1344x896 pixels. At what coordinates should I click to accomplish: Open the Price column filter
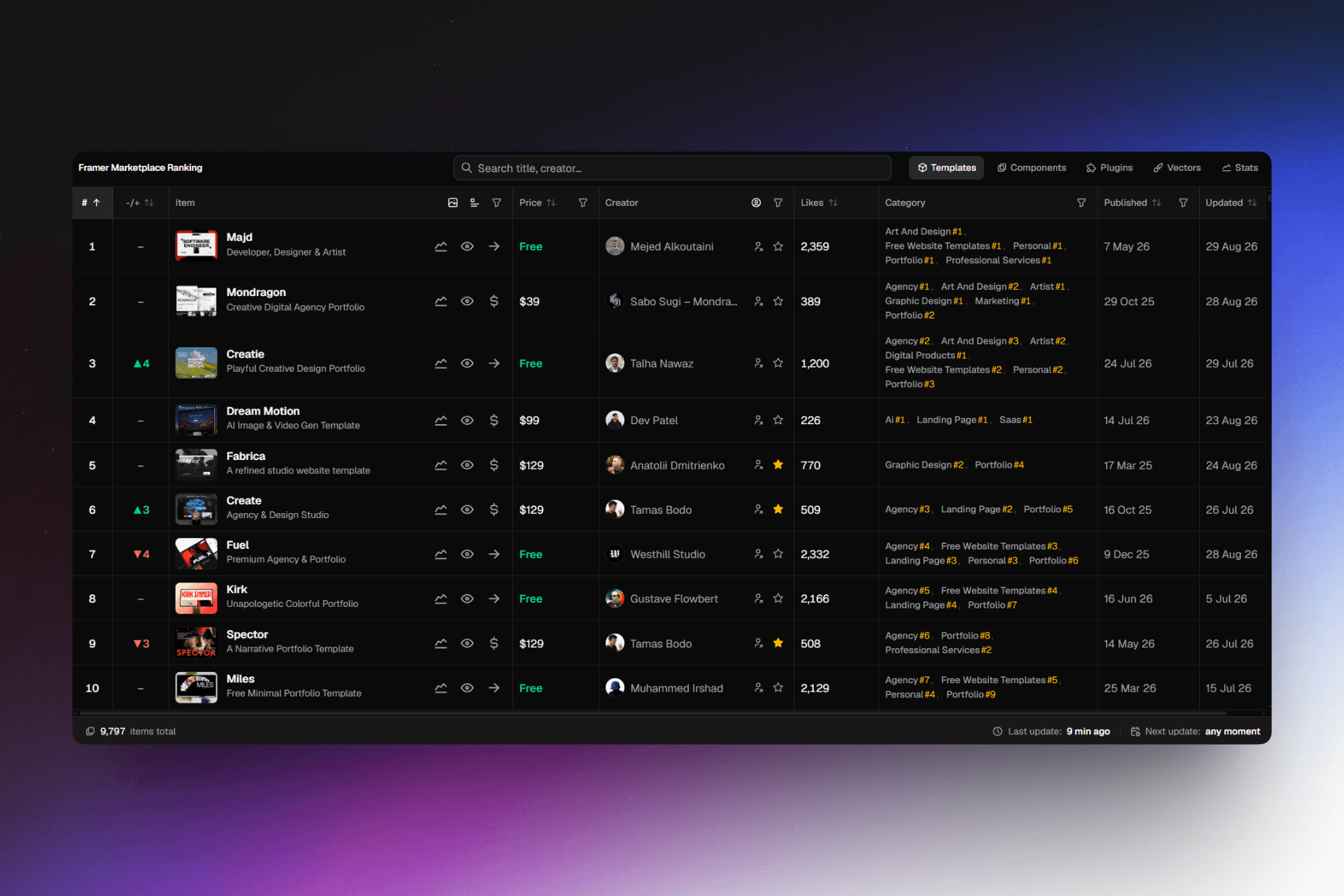coord(582,203)
